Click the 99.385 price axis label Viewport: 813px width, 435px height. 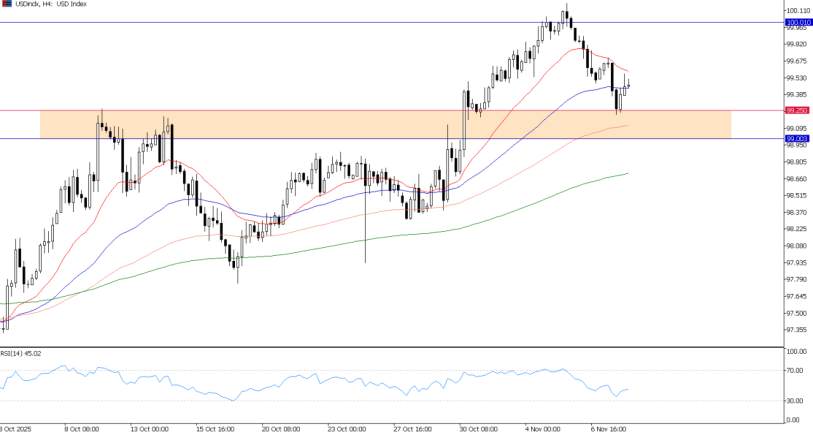tap(797, 95)
